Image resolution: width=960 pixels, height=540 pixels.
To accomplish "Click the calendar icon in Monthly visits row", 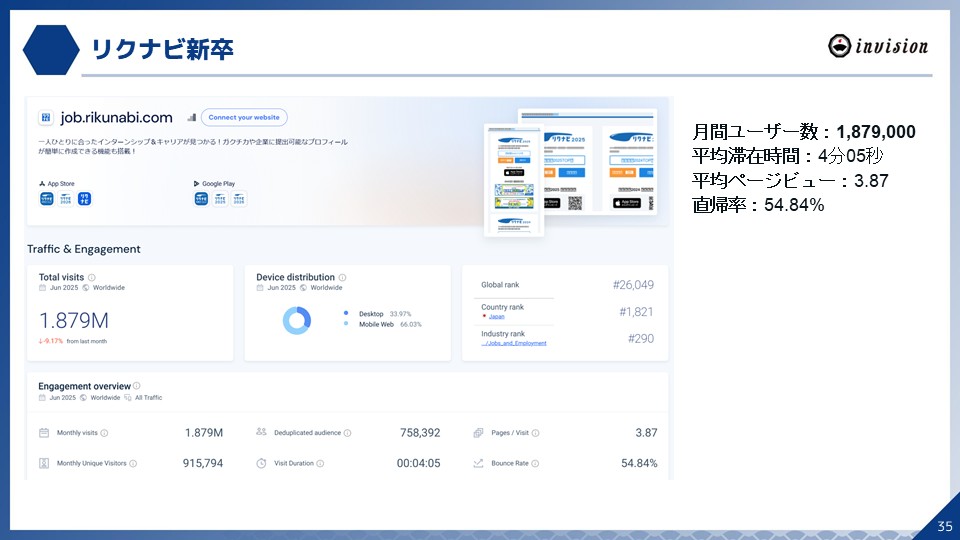I will click(x=44, y=433).
